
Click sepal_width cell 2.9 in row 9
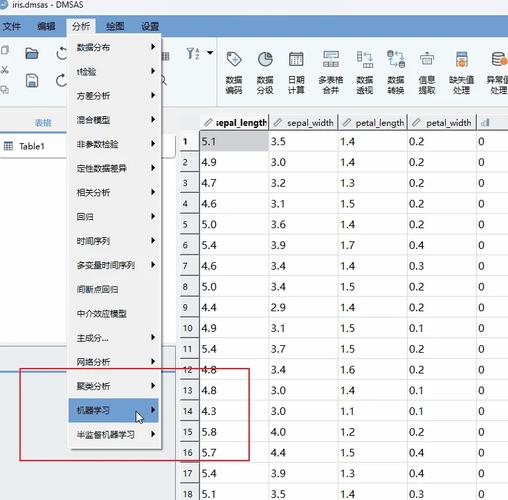point(303,307)
